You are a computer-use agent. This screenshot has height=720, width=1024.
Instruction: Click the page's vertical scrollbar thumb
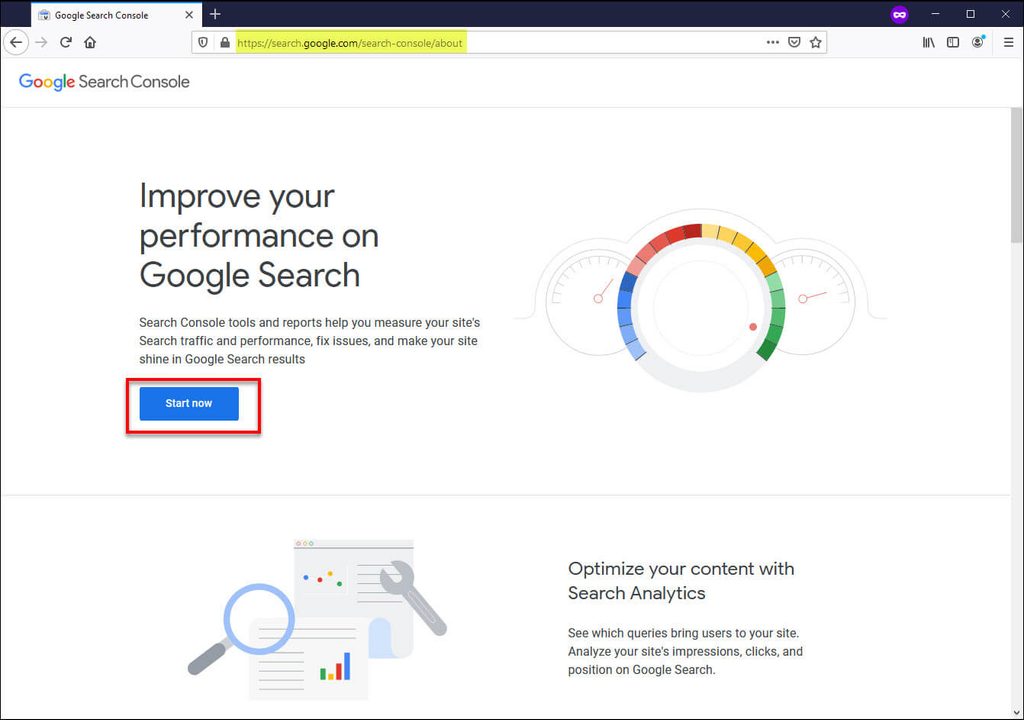[1016, 175]
